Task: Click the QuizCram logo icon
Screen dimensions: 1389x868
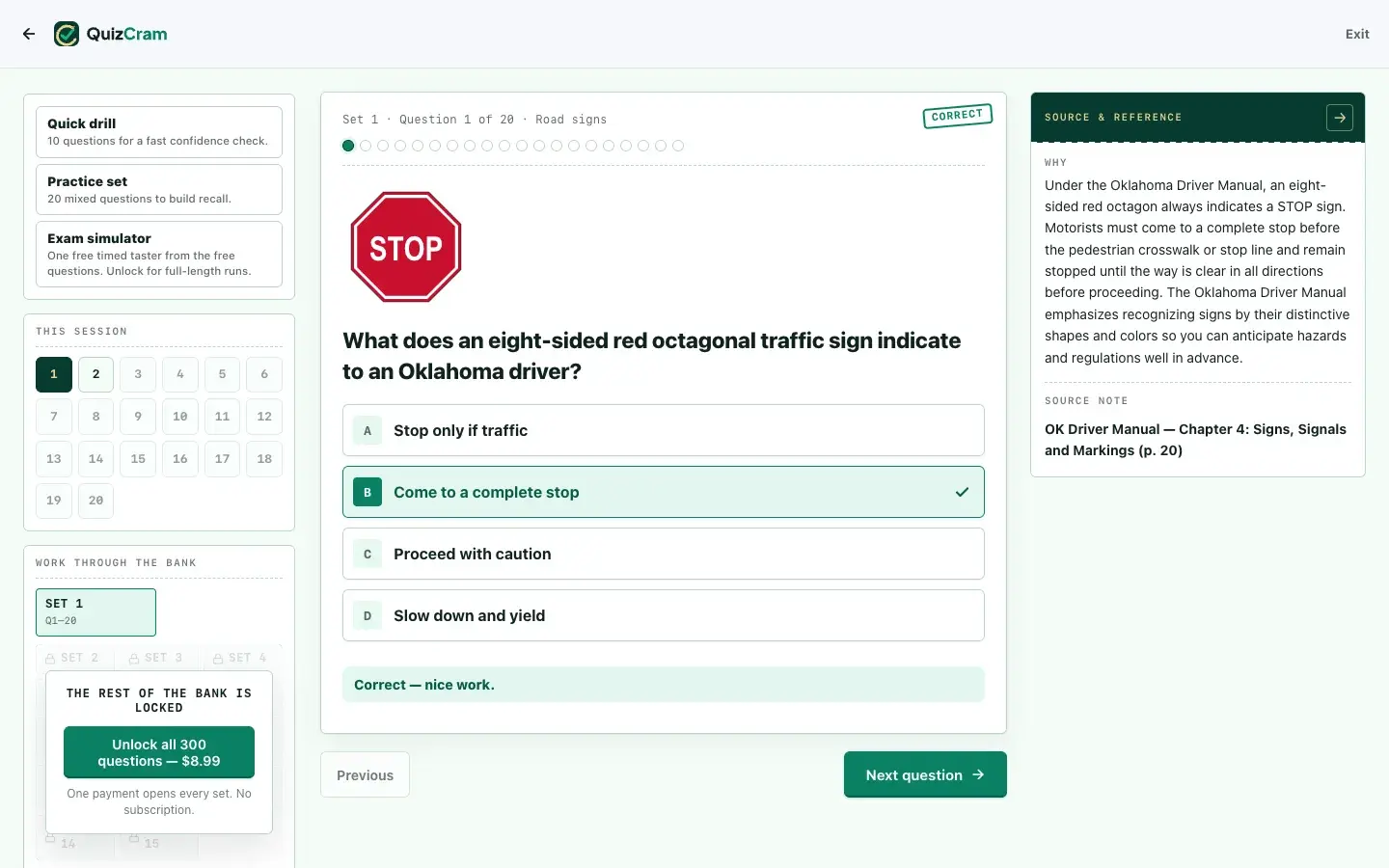Action: pyautogui.click(x=67, y=34)
